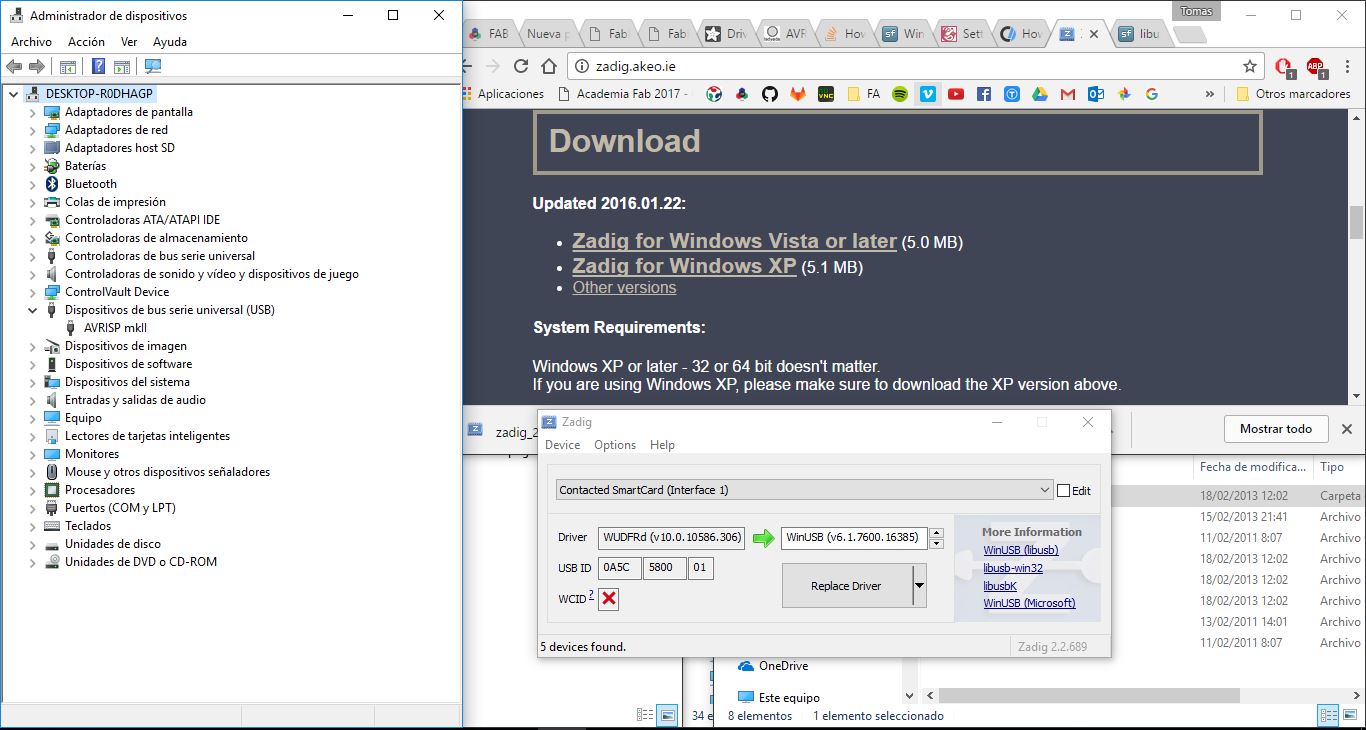1366x730 pixels.
Task: Show more bookmarks with the chevron overflow
Action: click(x=1210, y=94)
